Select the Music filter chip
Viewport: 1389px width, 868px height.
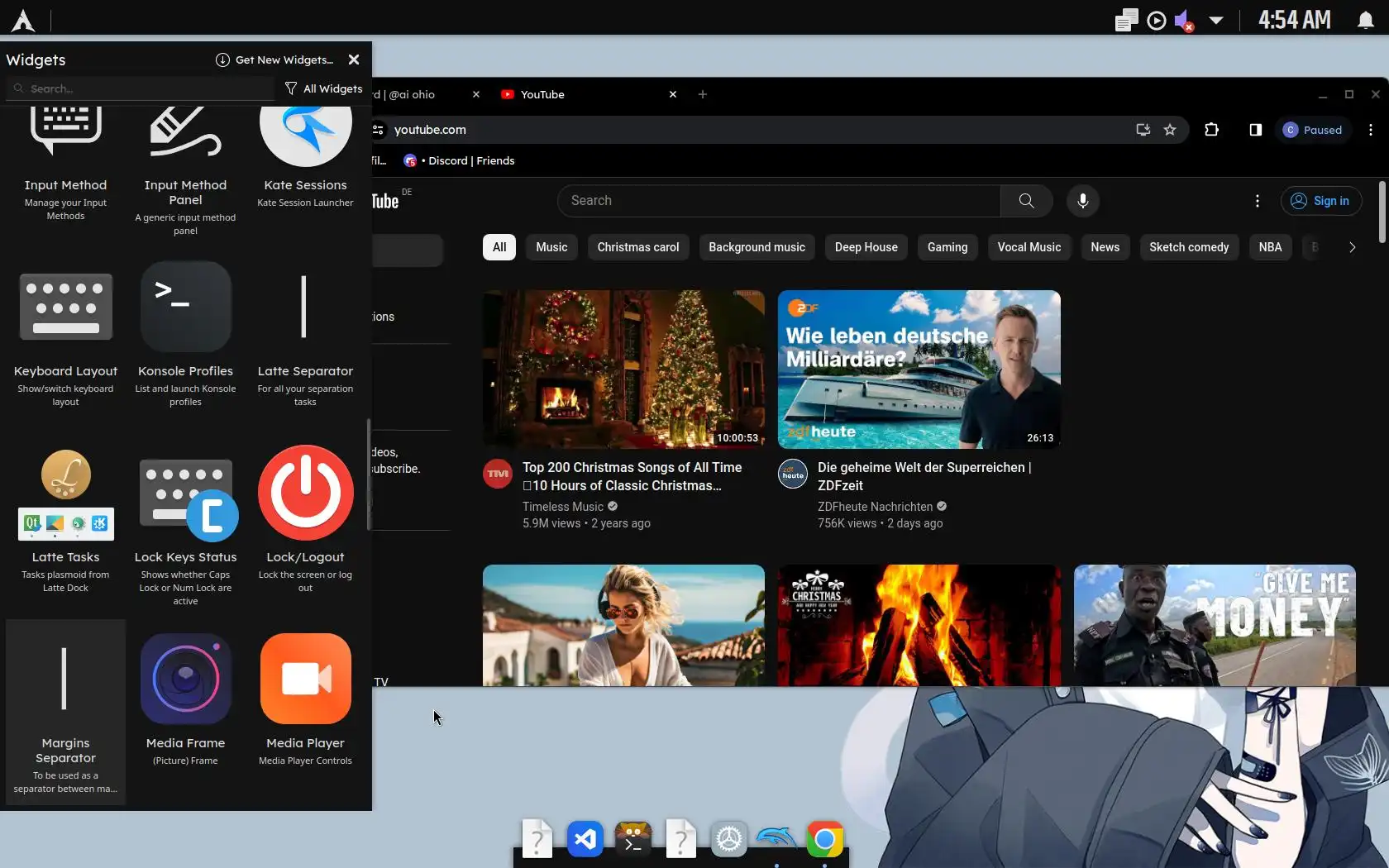[551, 247]
